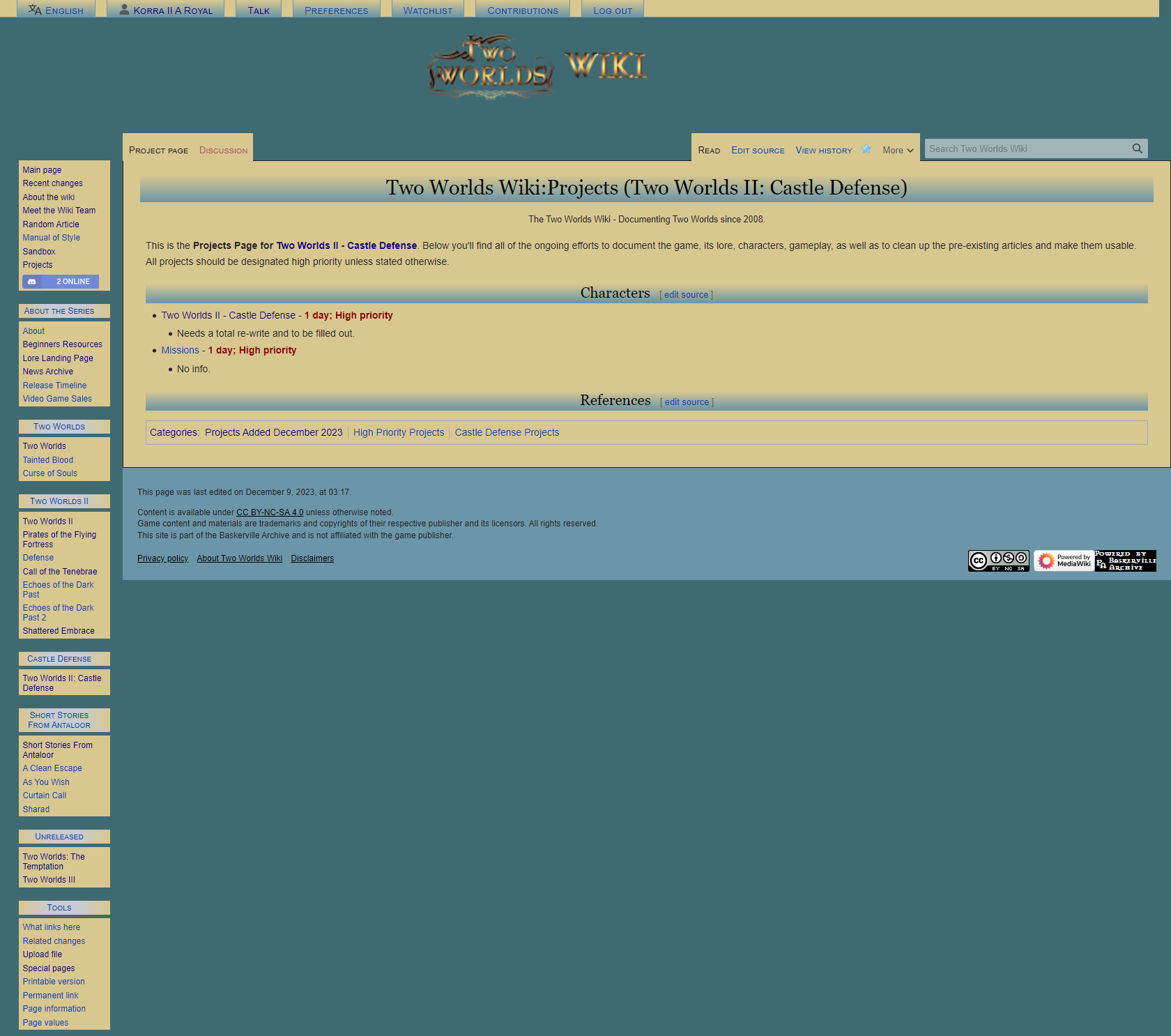Click the Two Worlds Wiki logo
The height and width of the screenshot is (1036, 1171).
pos(537,67)
